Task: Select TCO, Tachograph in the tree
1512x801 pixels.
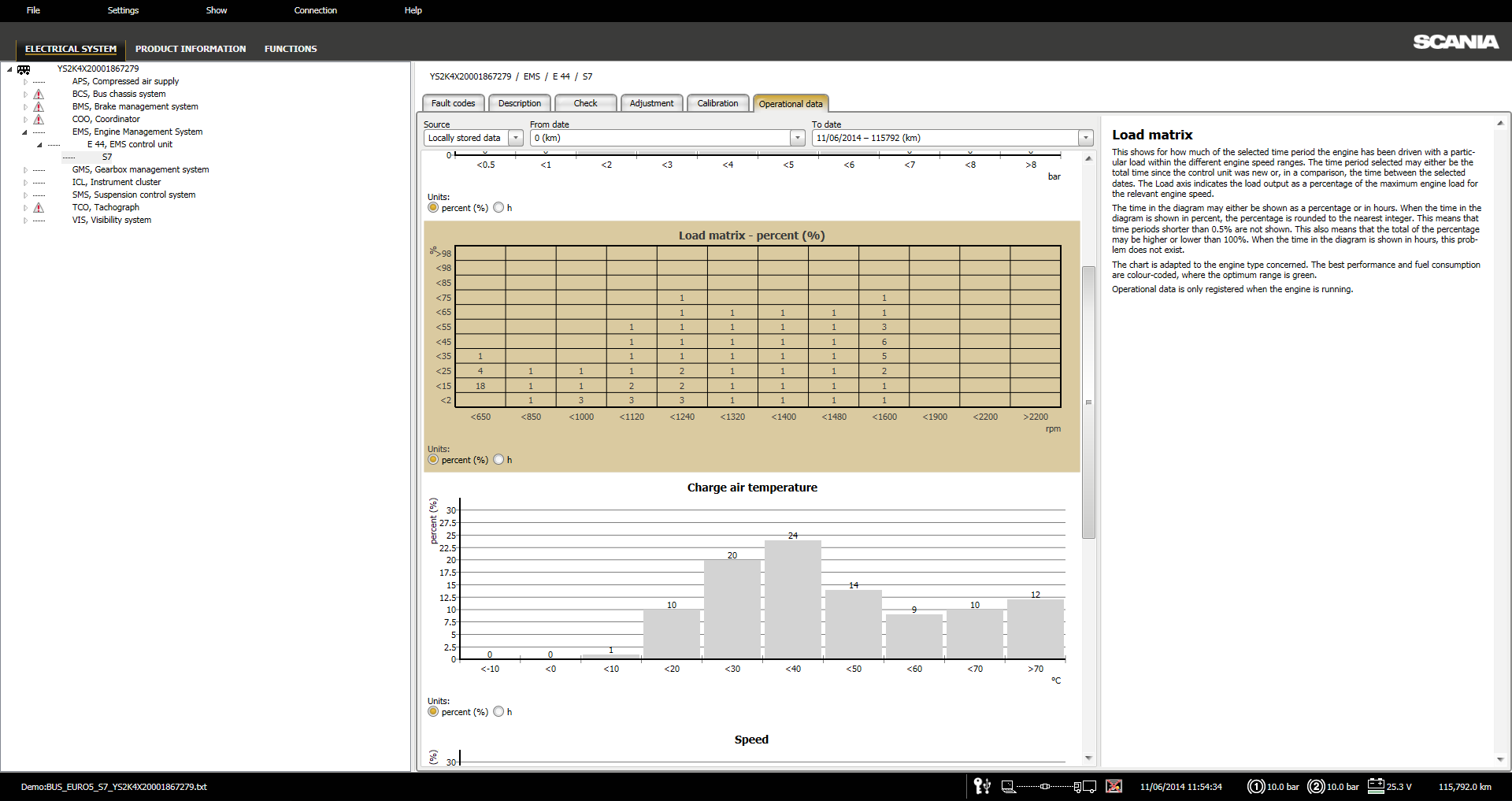Action: (106, 208)
